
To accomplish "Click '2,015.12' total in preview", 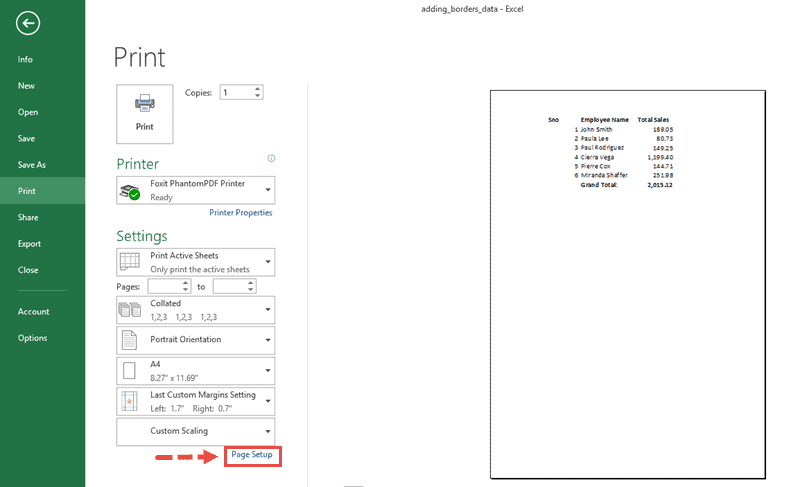I will pos(660,185).
